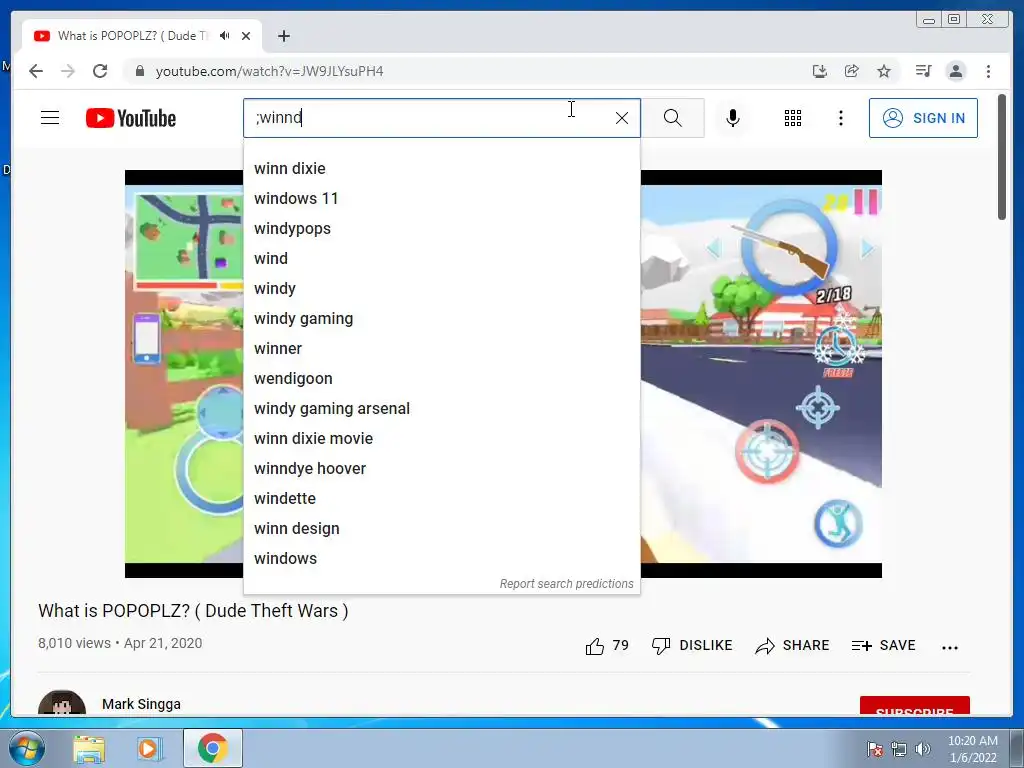The image size is (1024, 768).
Task: Pick 'windy gaming arsenal' suggestion
Action: click(x=441, y=409)
